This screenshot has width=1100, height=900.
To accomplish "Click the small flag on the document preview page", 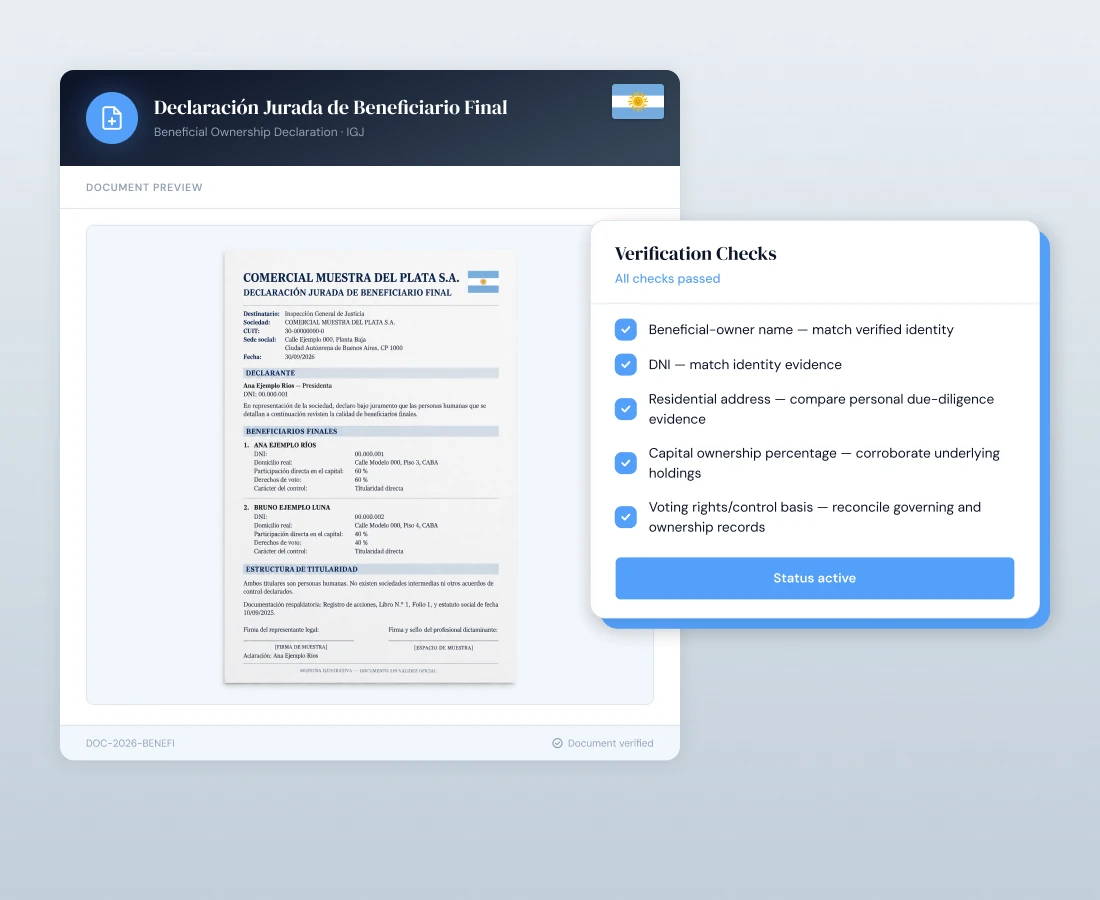I will click(x=483, y=282).
